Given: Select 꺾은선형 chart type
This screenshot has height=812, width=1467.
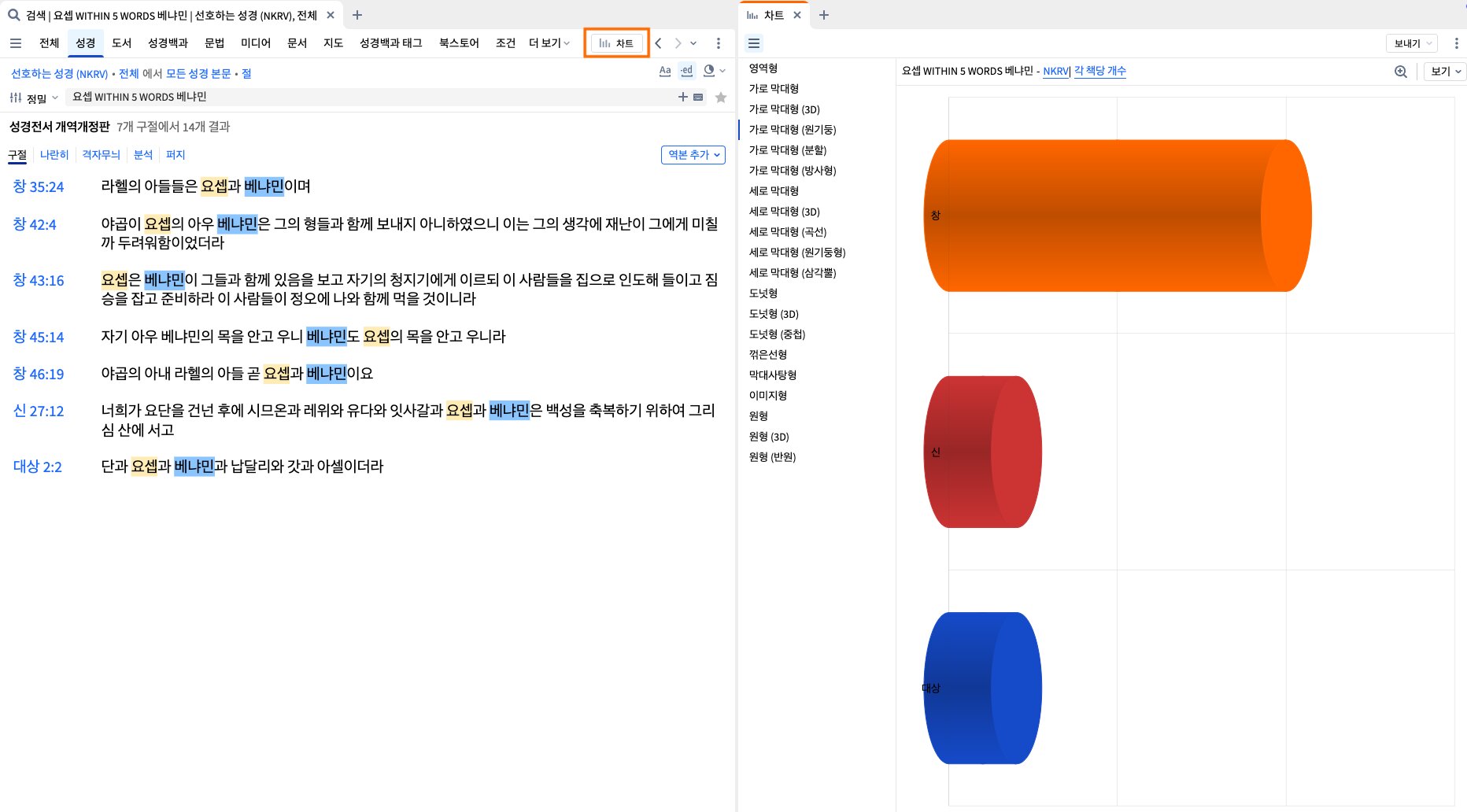Looking at the screenshot, I should click(767, 355).
